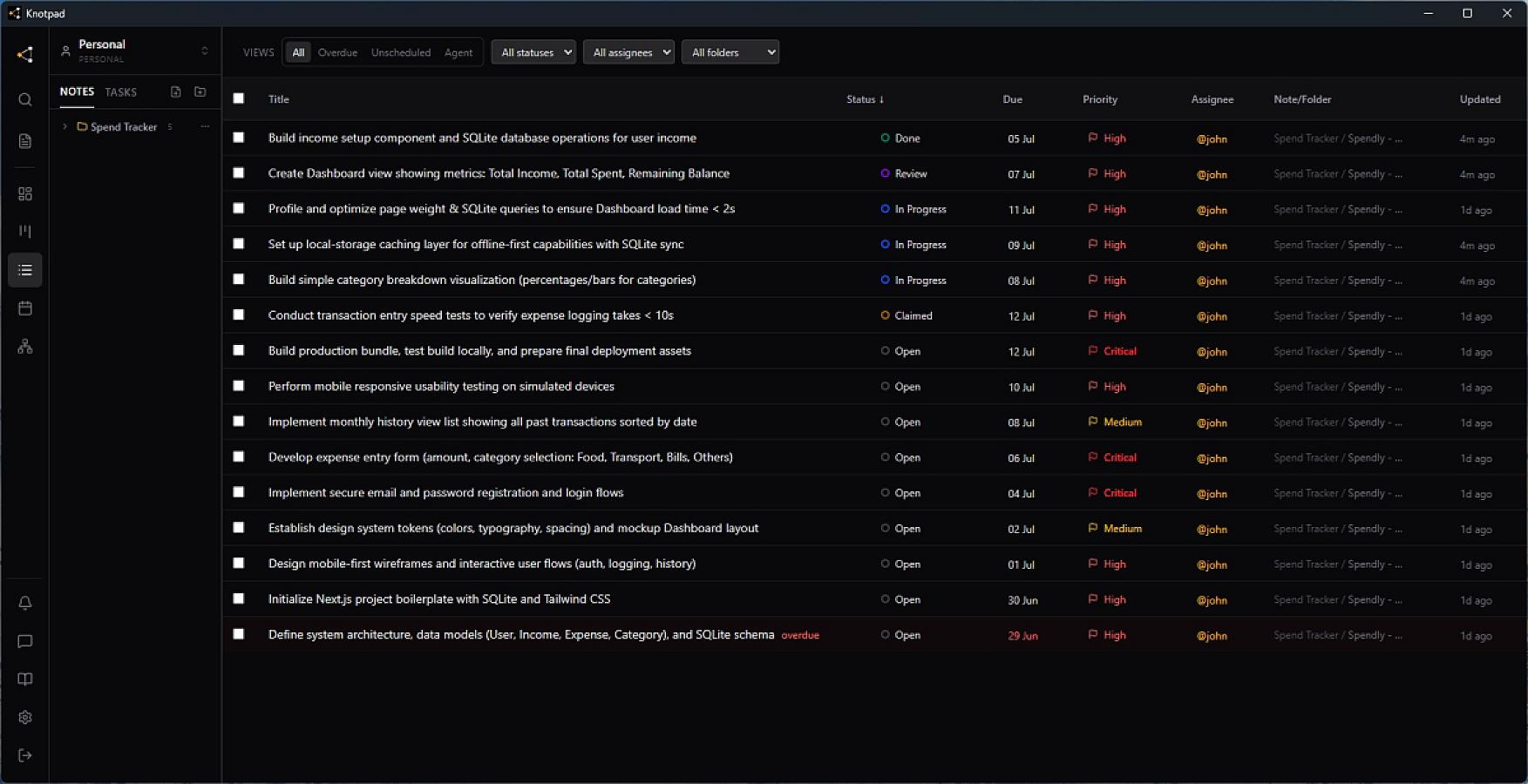Open notifications bell icon
Viewport: 1528px width, 784px height.
[x=25, y=603]
